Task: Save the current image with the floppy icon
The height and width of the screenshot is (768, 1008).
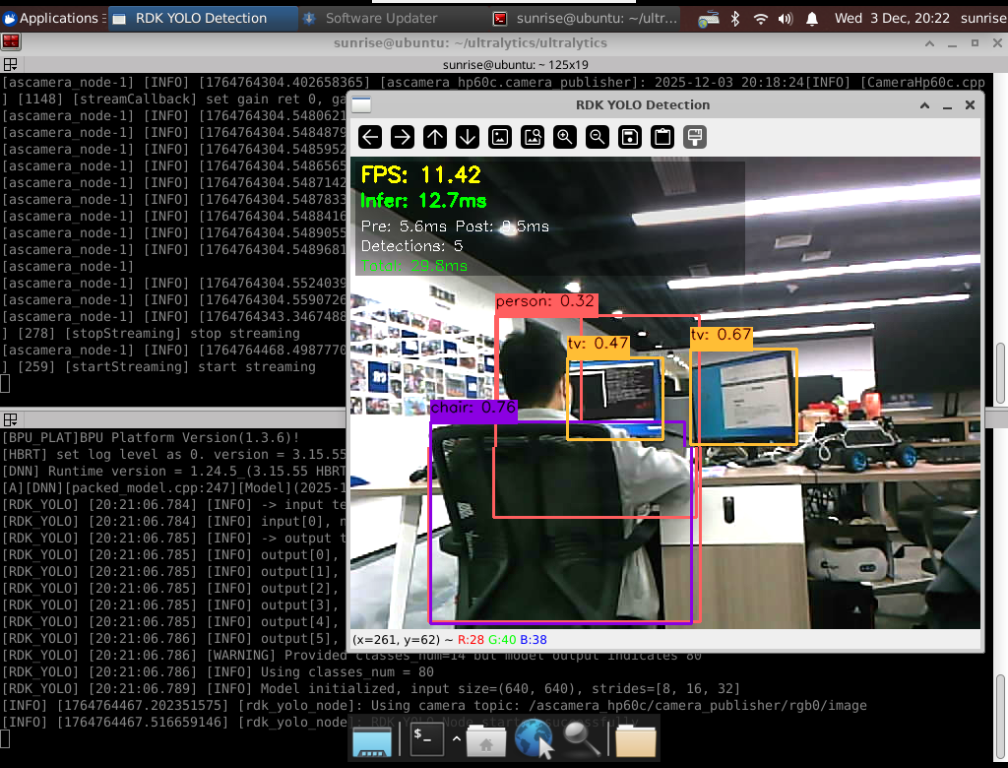Action: click(x=630, y=137)
